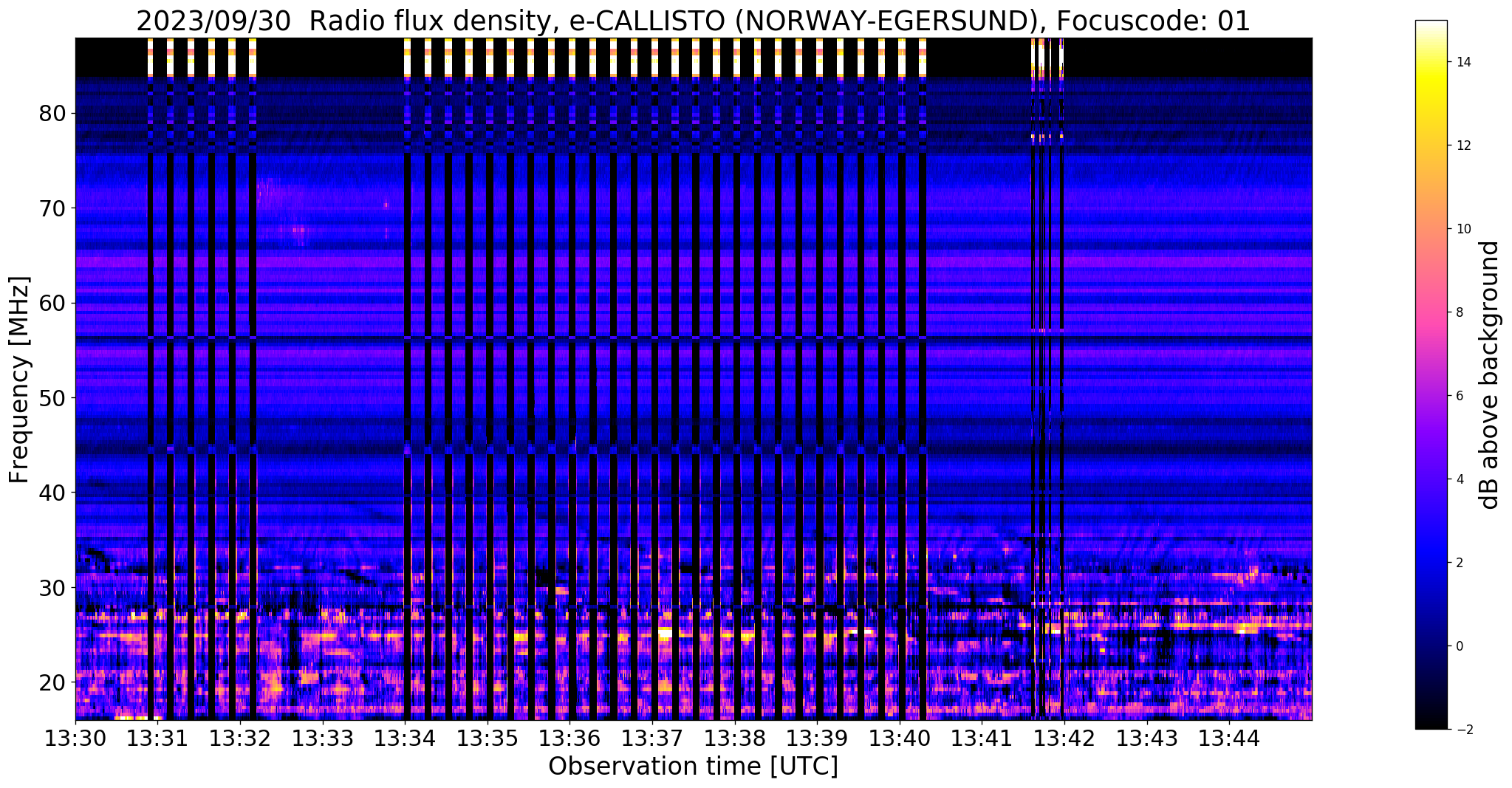Screen dimensions: 1512x788
Task: Click the colorbar tick value 10
Action: (x=1463, y=229)
